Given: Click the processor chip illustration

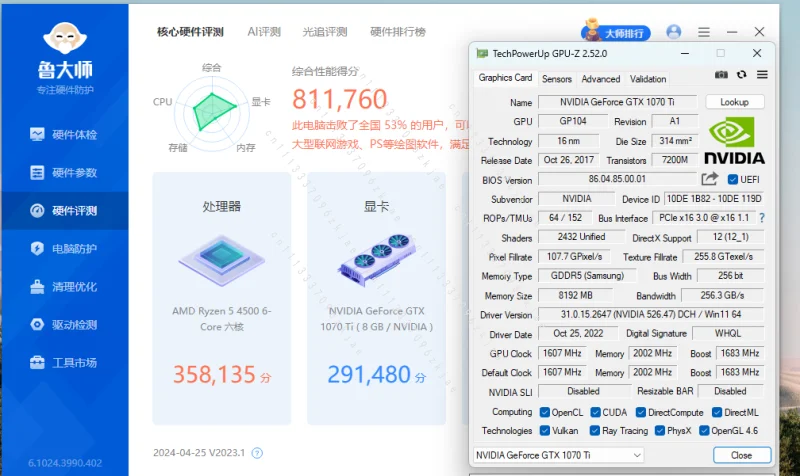Looking at the screenshot, I should click(x=221, y=260).
